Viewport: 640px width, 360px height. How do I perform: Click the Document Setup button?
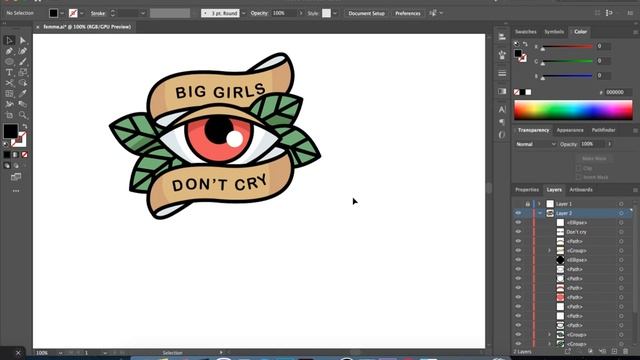(367, 13)
